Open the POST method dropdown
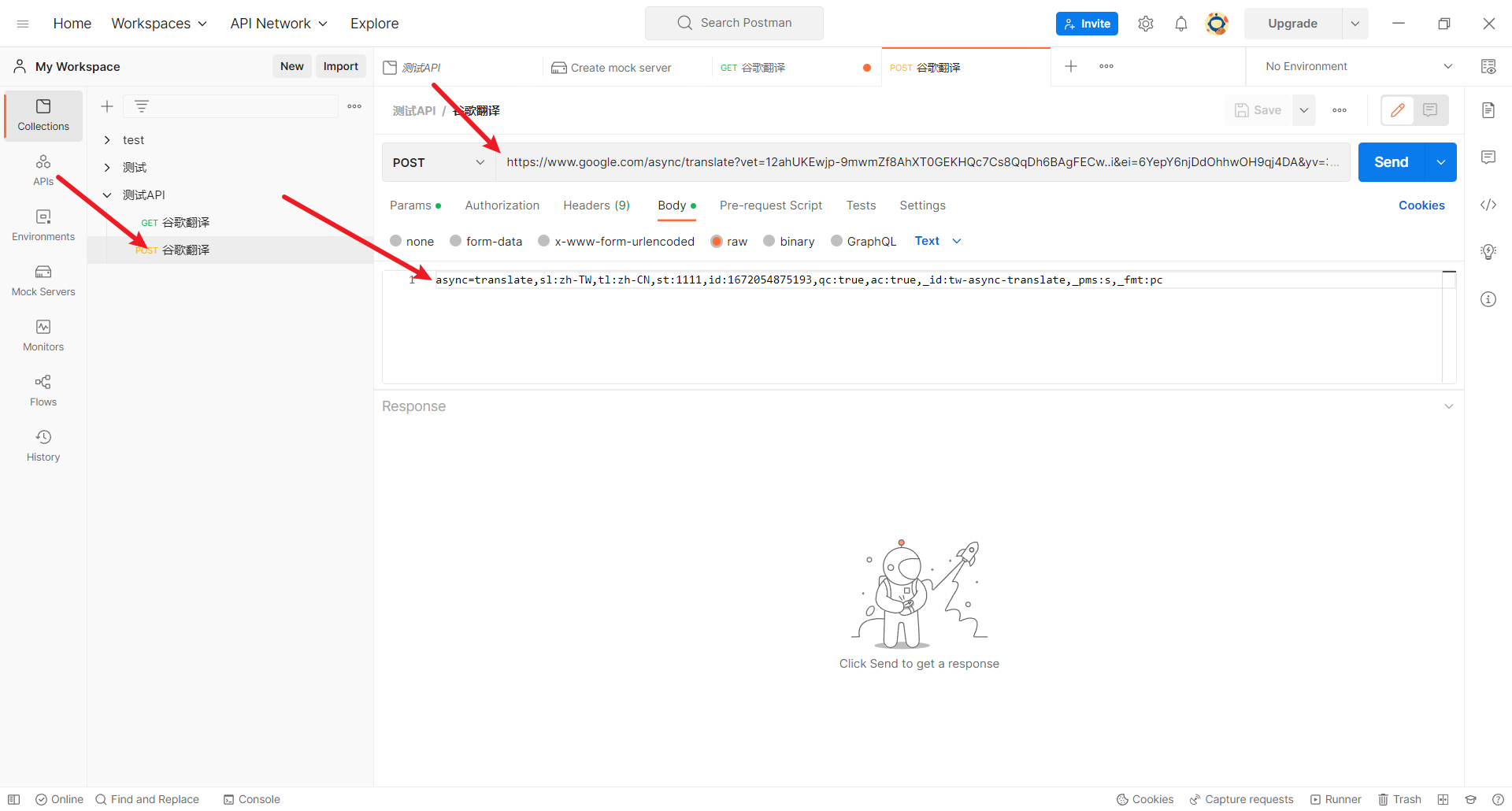This screenshot has height=811, width=1512. [439, 162]
